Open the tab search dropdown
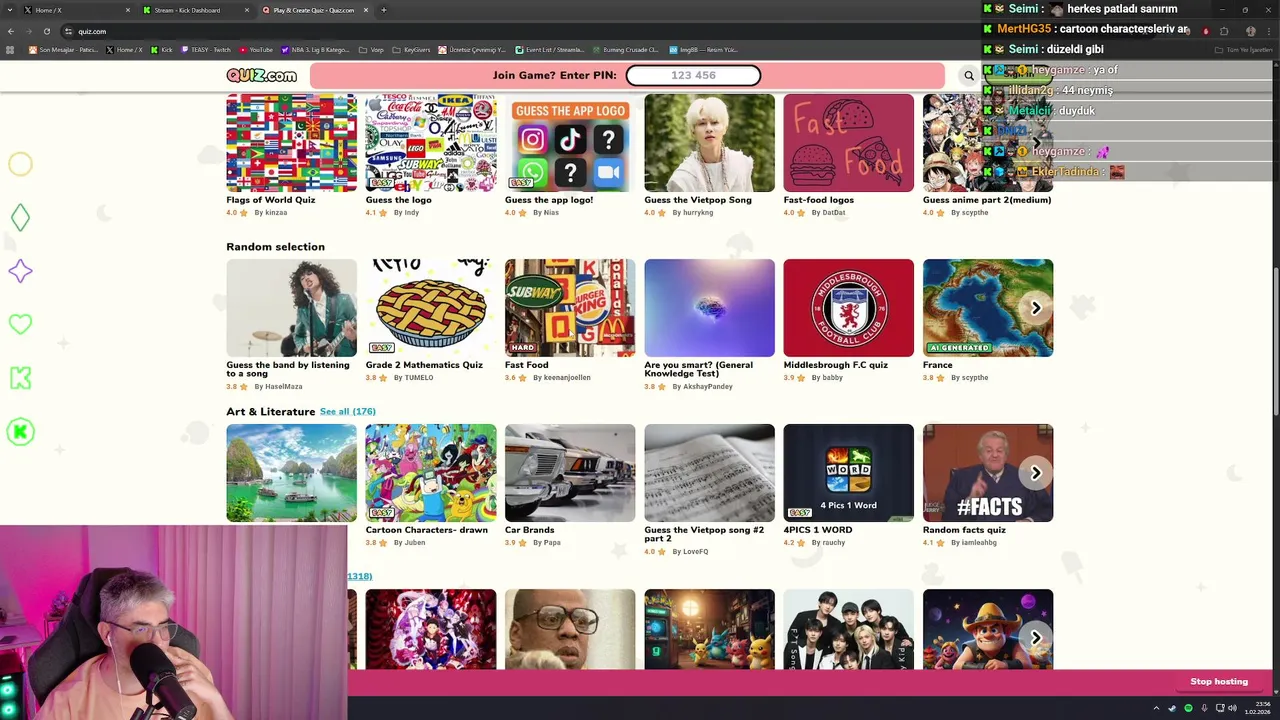1280x720 pixels. coord(8,10)
